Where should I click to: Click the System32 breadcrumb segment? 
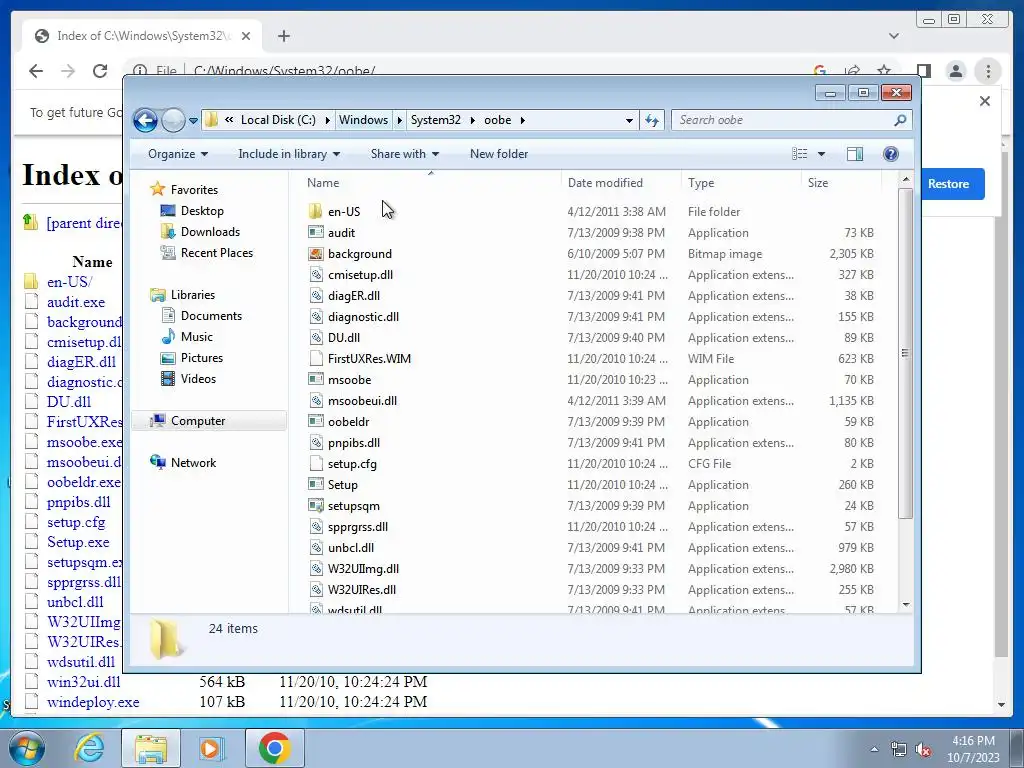click(x=436, y=120)
